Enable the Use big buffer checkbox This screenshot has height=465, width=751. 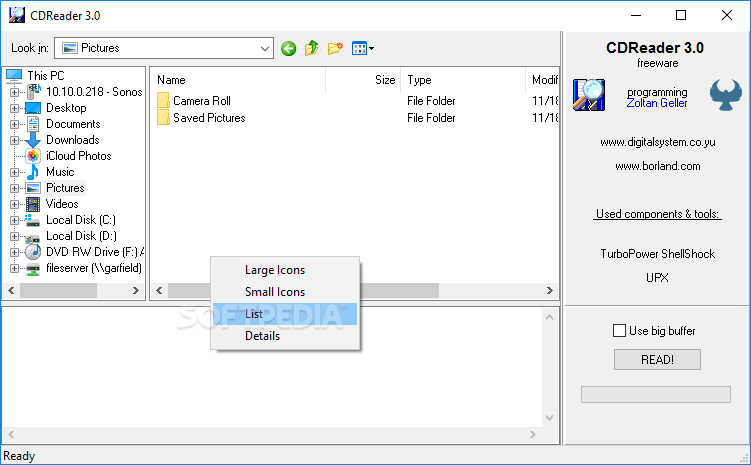[x=619, y=330]
